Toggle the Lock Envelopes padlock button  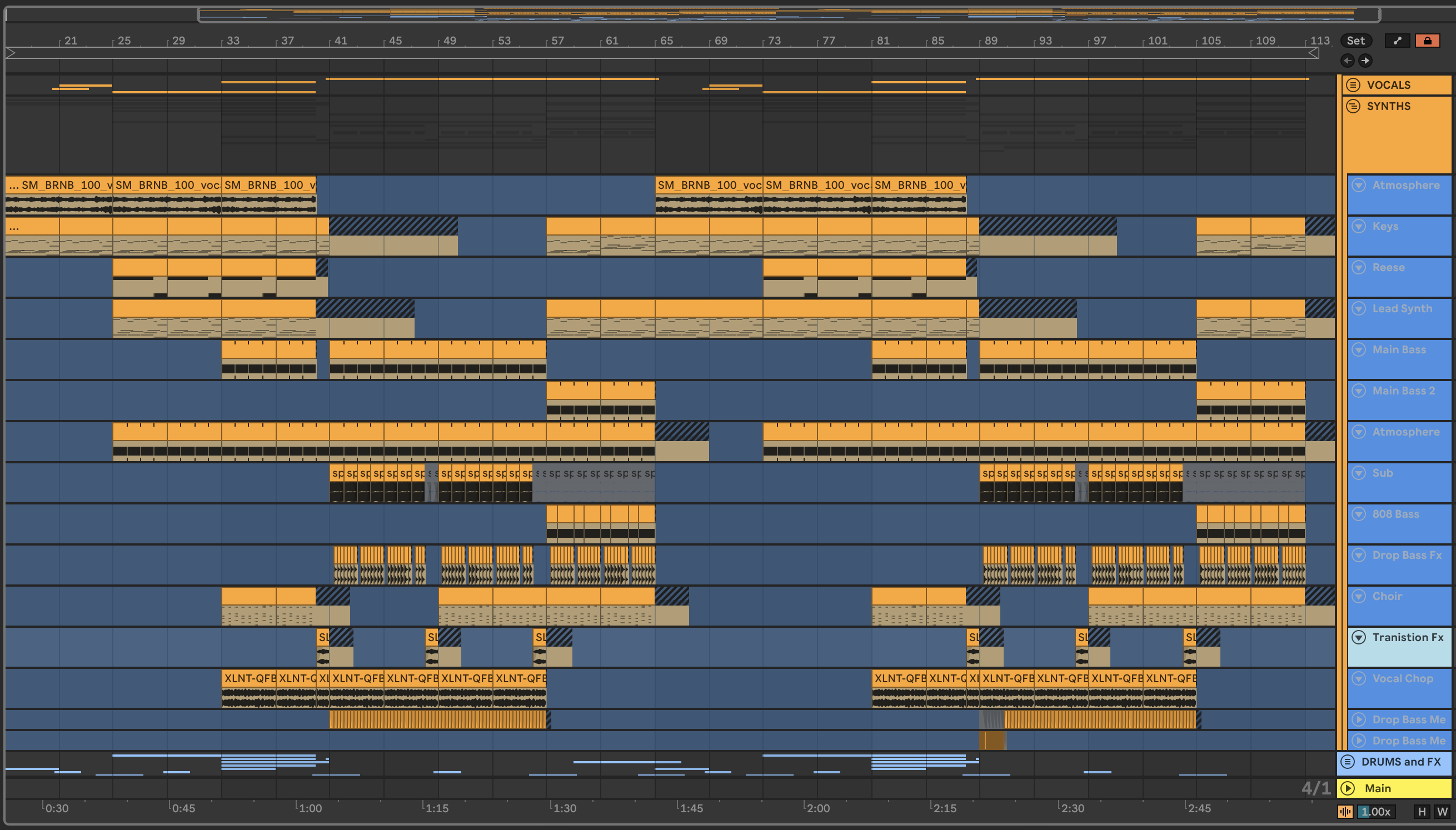point(1427,41)
